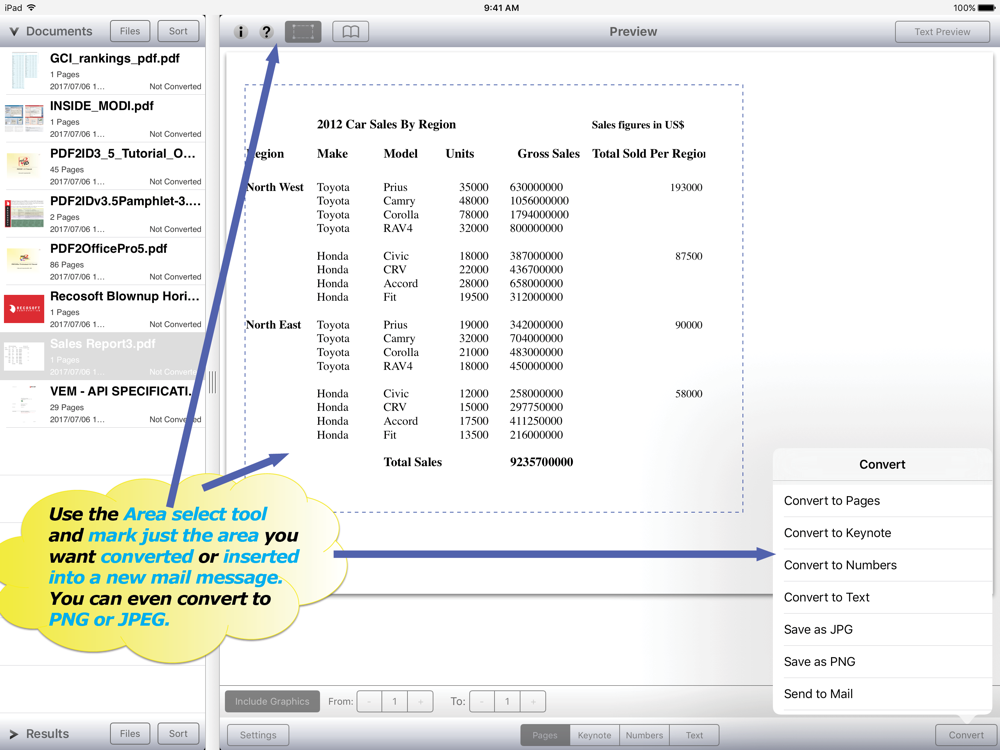The height and width of the screenshot is (750, 1000).
Task: Toggle Include Graphics option
Action: click(272, 702)
